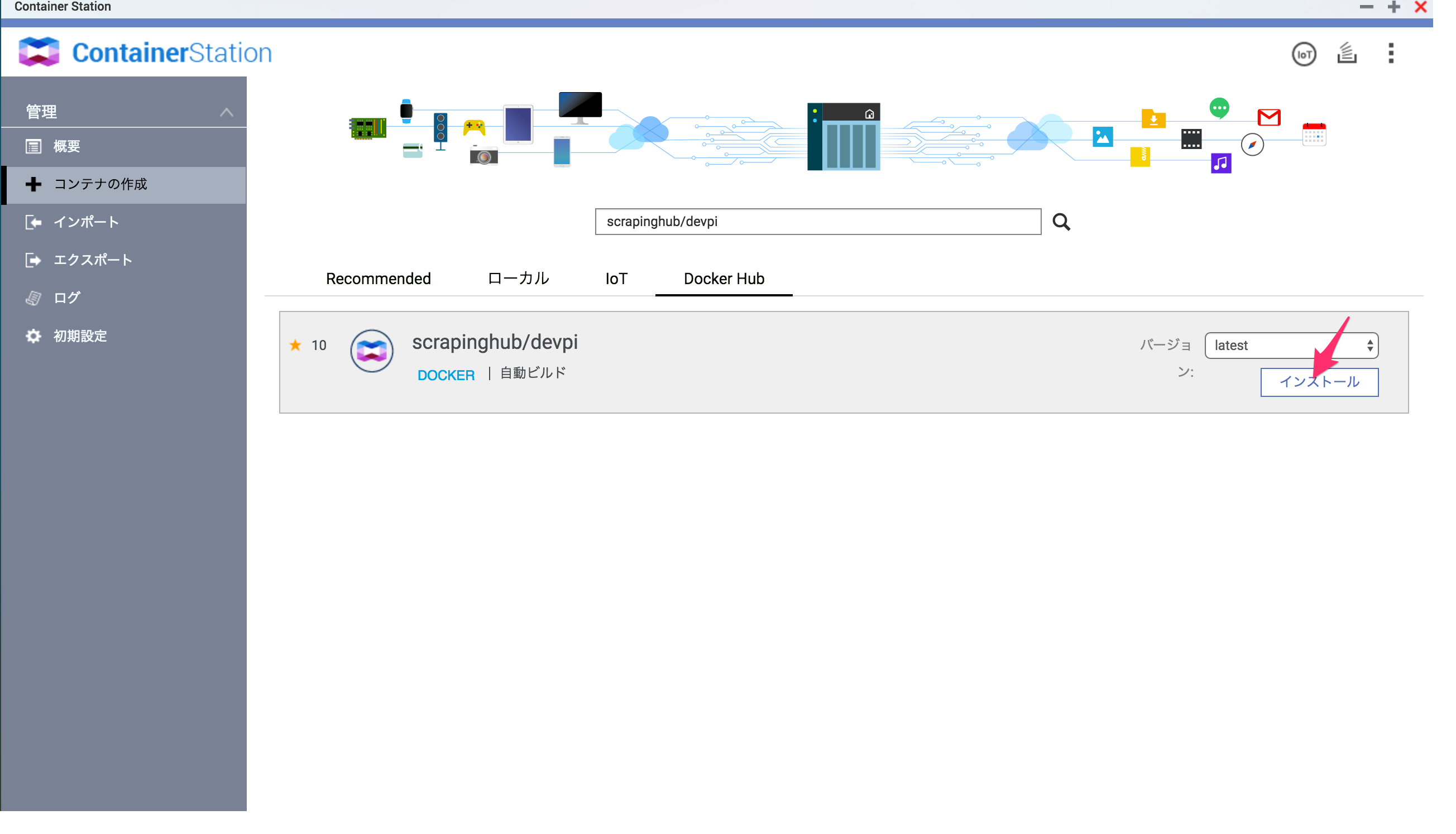Viewport: 1456px width, 834px height.
Task: Open the version dropdown showing latest
Action: click(x=1292, y=346)
